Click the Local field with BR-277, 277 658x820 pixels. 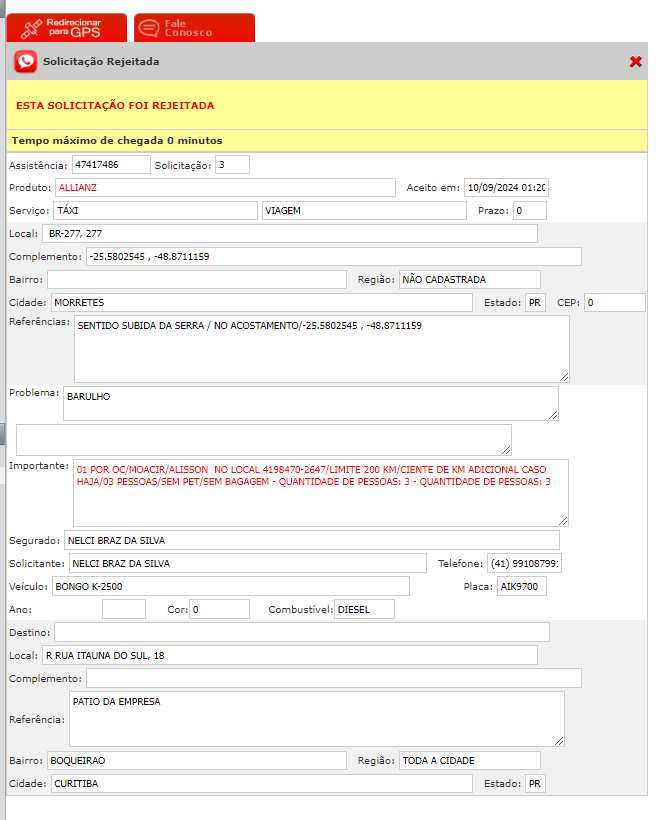coord(290,234)
